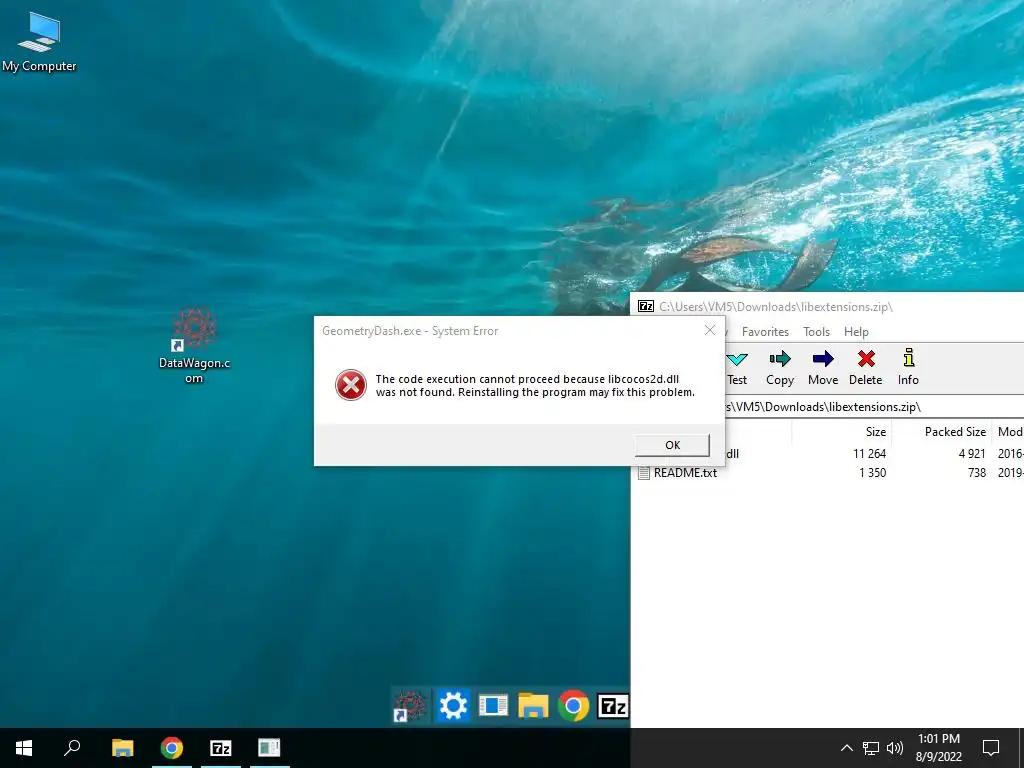Screen dimensions: 1024x768
Task: Click the DataWagon shortcut in the floating dock
Action: pyautogui.click(x=410, y=706)
